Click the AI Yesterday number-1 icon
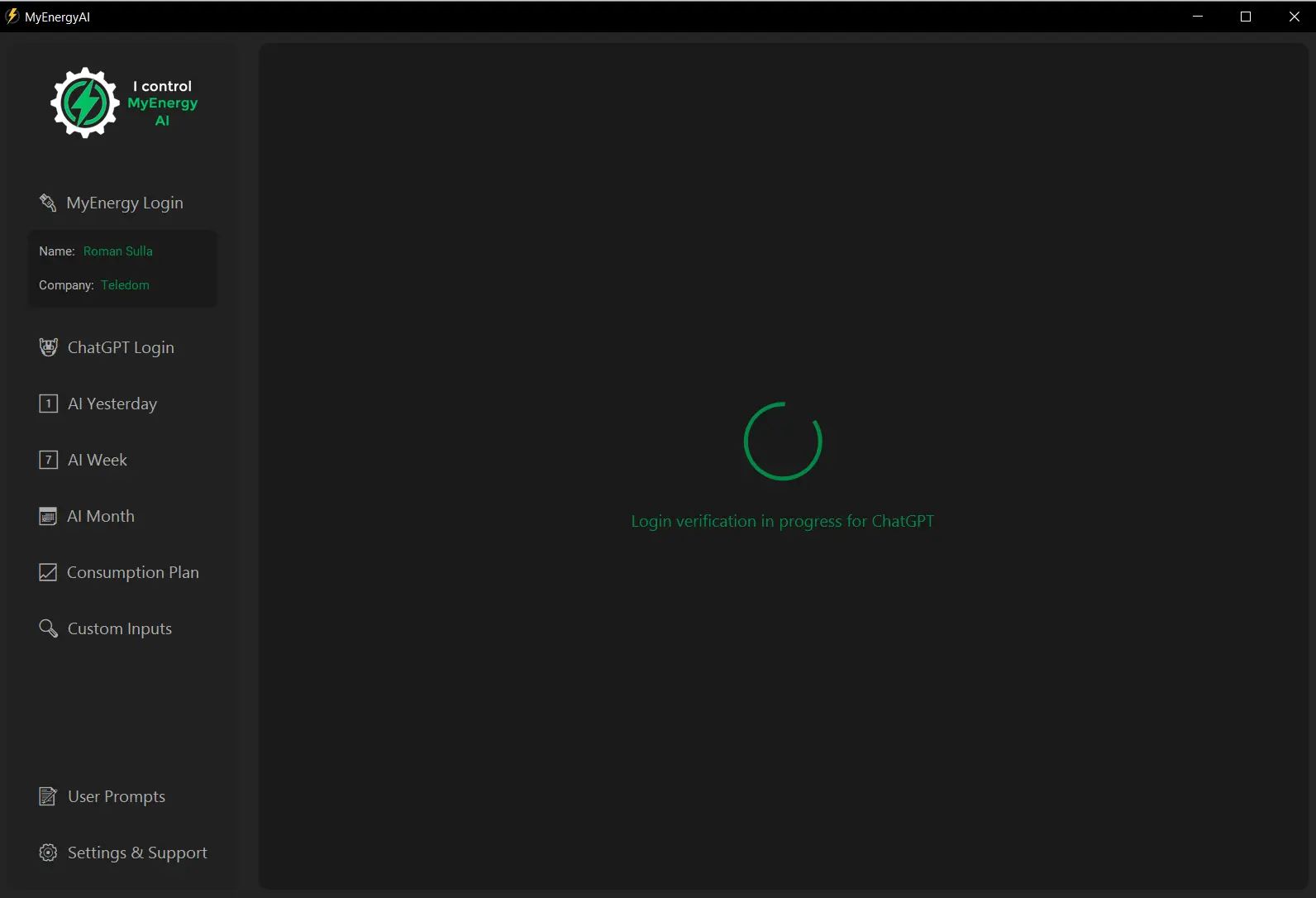Screen dimensions: 1316x898 [x=48, y=404]
